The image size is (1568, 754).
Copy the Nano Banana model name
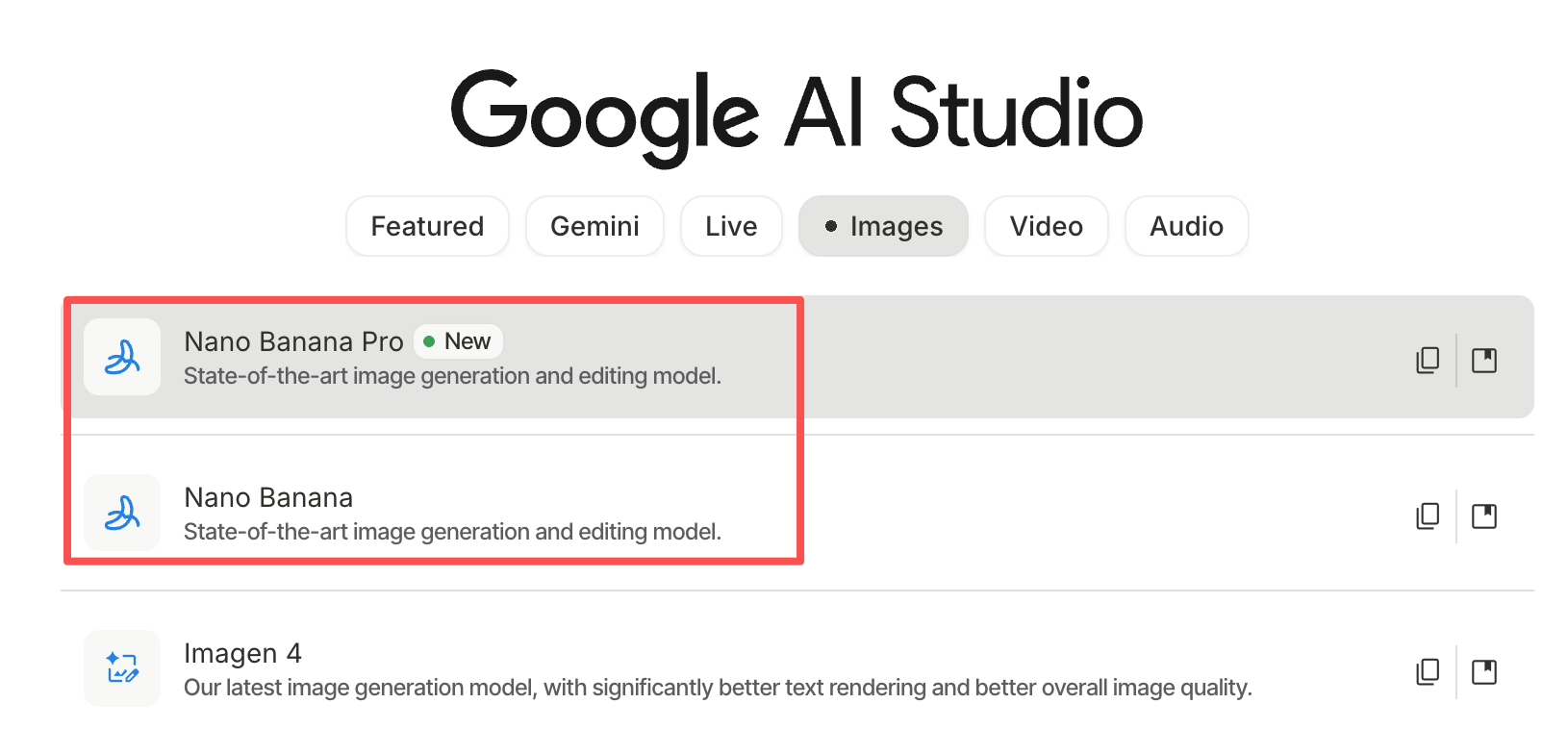pyautogui.click(x=1428, y=516)
